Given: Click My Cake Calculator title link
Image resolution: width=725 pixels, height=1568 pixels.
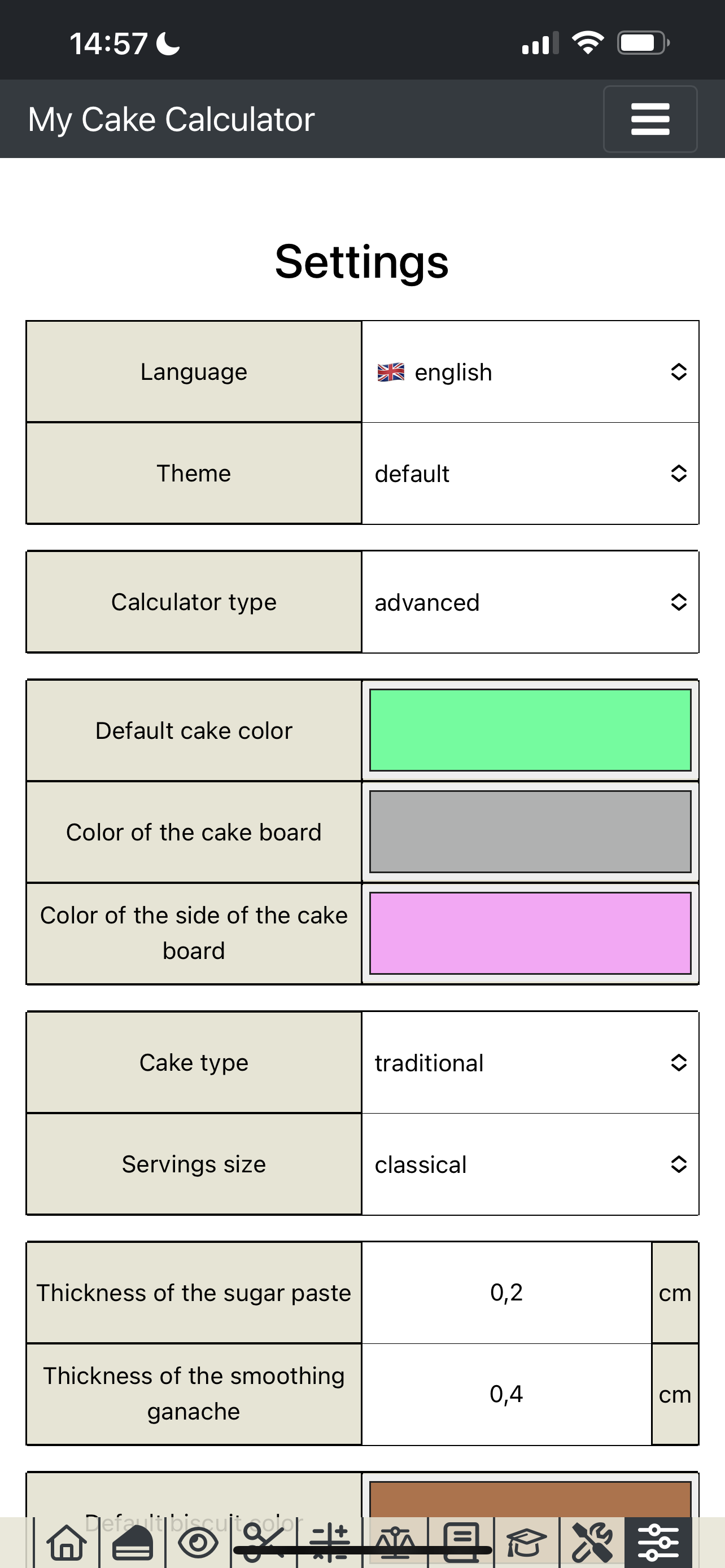Looking at the screenshot, I should click(171, 119).
